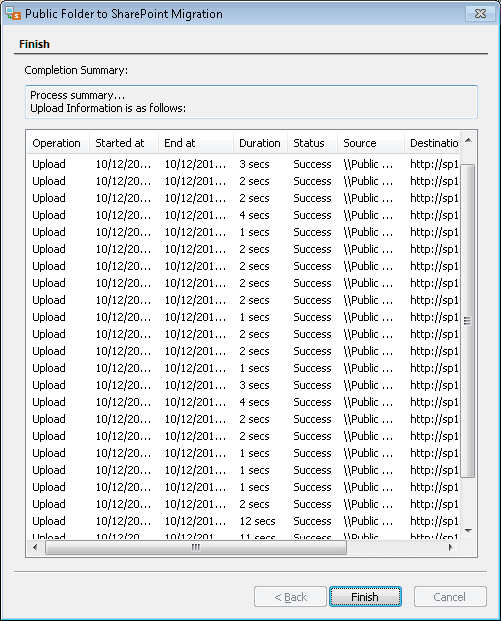Image resolution: width=501 pixels, height=621 pixels.
Task: Go back with the Back button
Action: [x=290, y=596]
